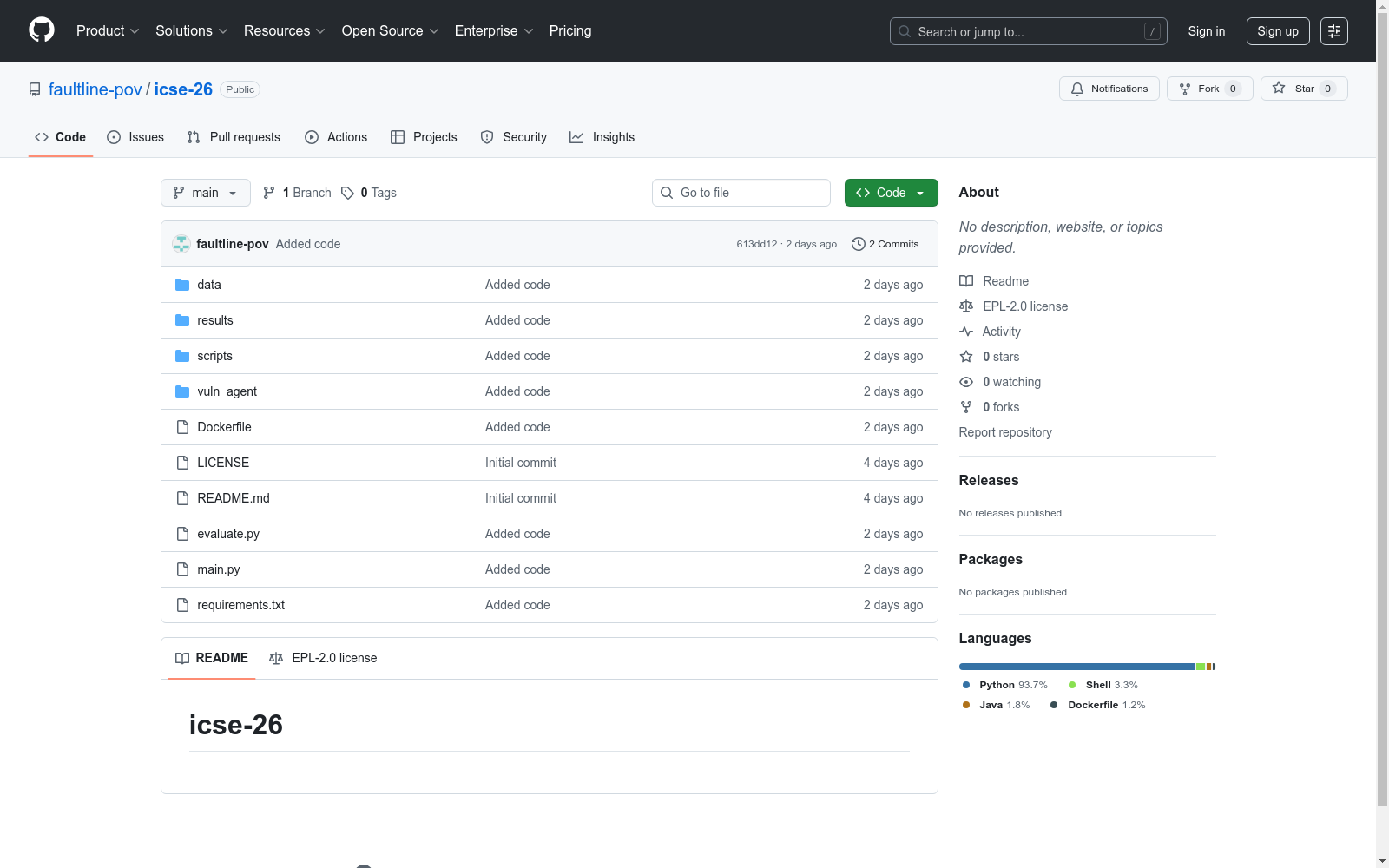Switch to the Insights tab
The height and width of the screenshot is (868, 1389).
pyautogui.click(x=602, y=137)
